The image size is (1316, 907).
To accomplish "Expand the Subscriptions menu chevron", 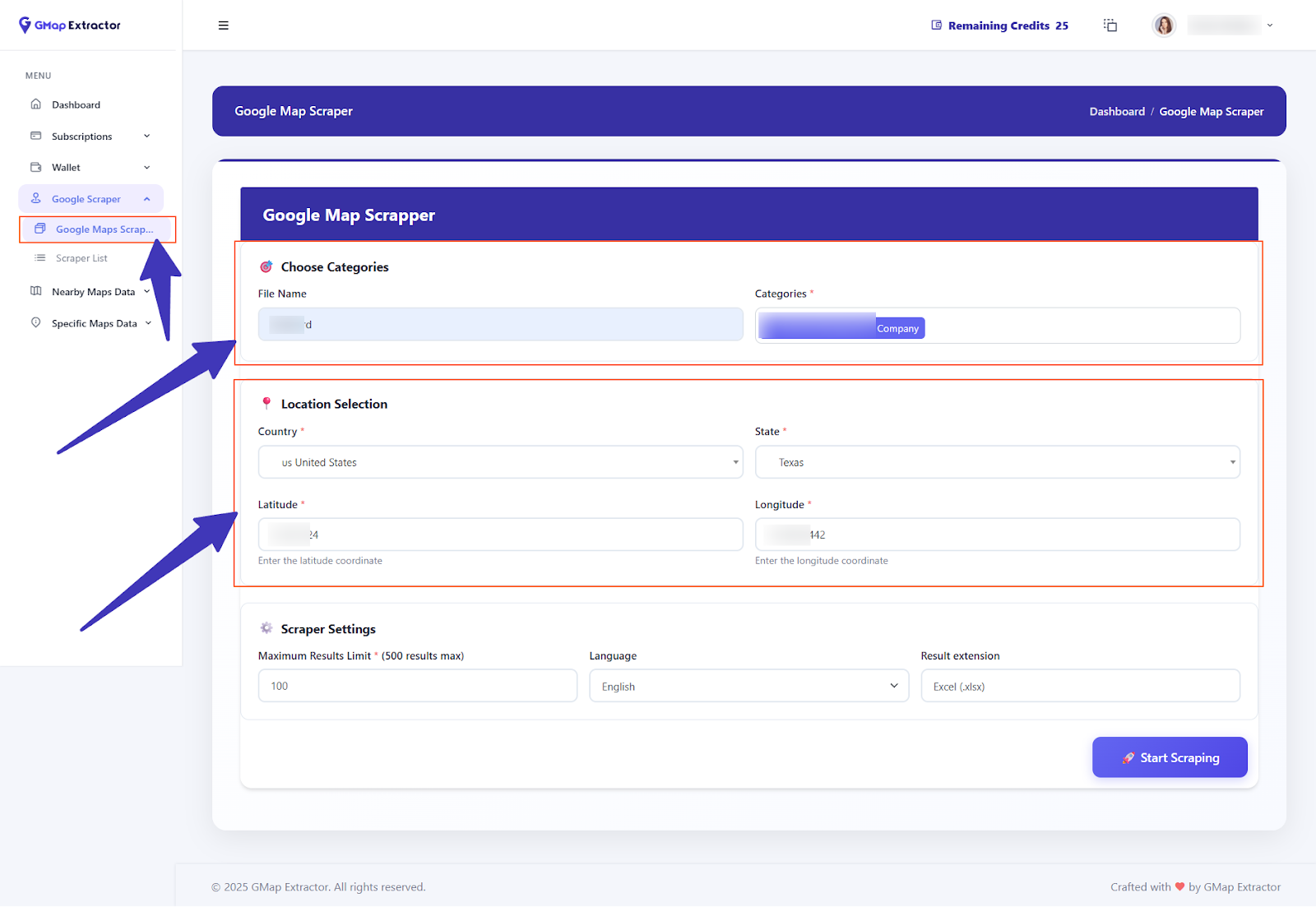I will (x=147, y=137).
